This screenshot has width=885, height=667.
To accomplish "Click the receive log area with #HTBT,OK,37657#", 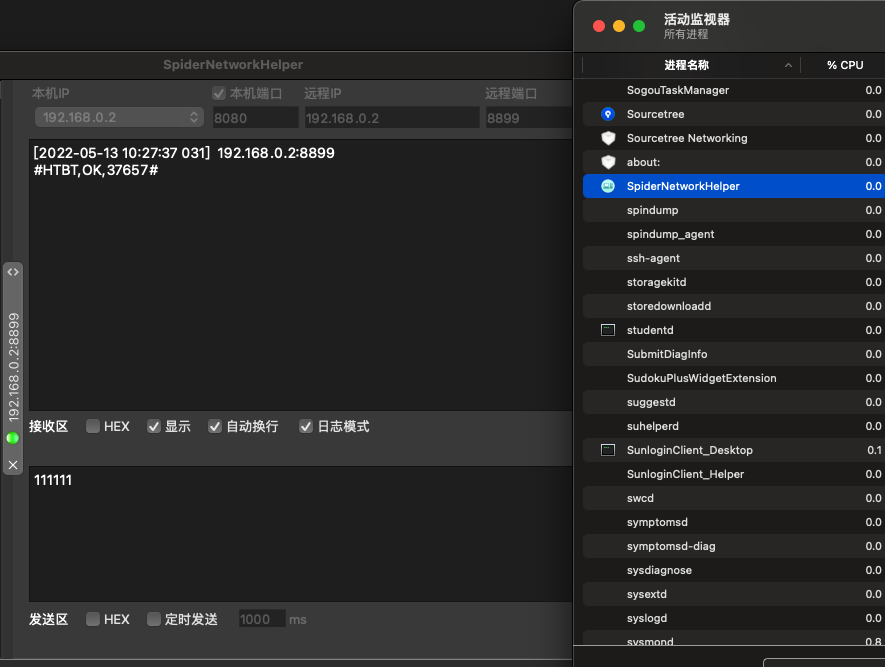I will [x=300, y=275].
